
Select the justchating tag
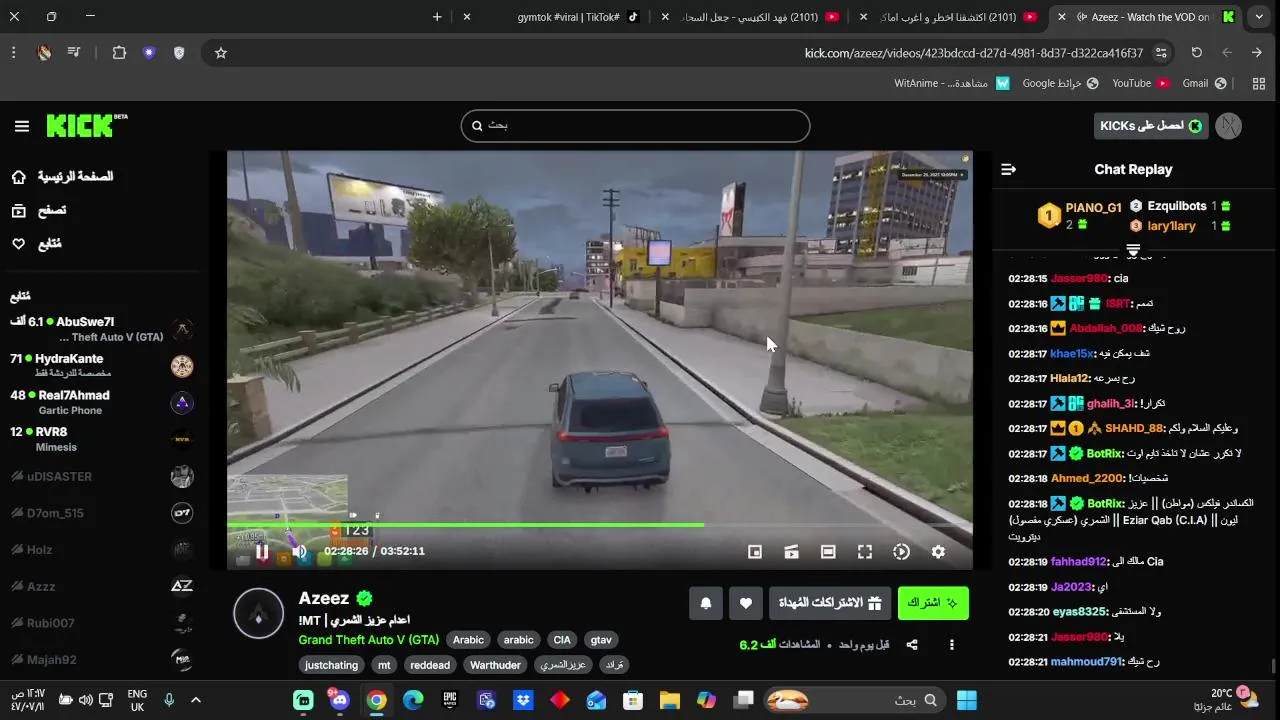331,665
